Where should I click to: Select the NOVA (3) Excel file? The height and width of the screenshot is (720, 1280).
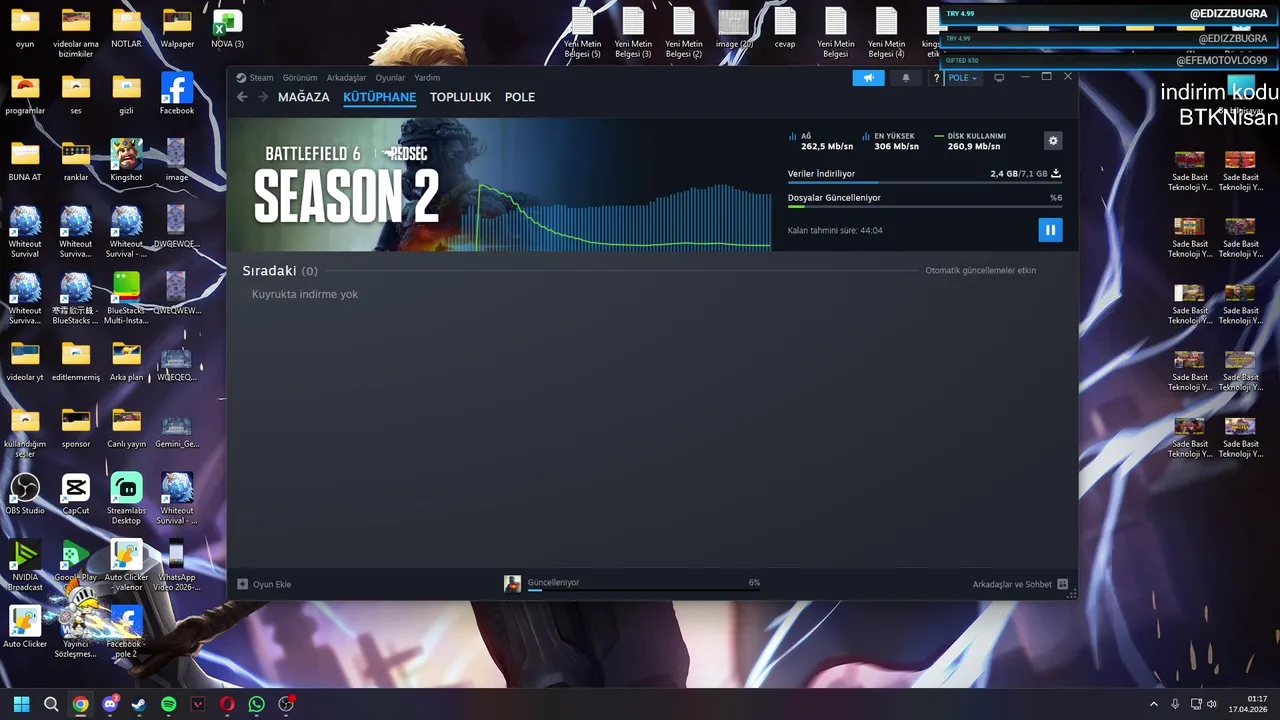(x=227, y=28)
